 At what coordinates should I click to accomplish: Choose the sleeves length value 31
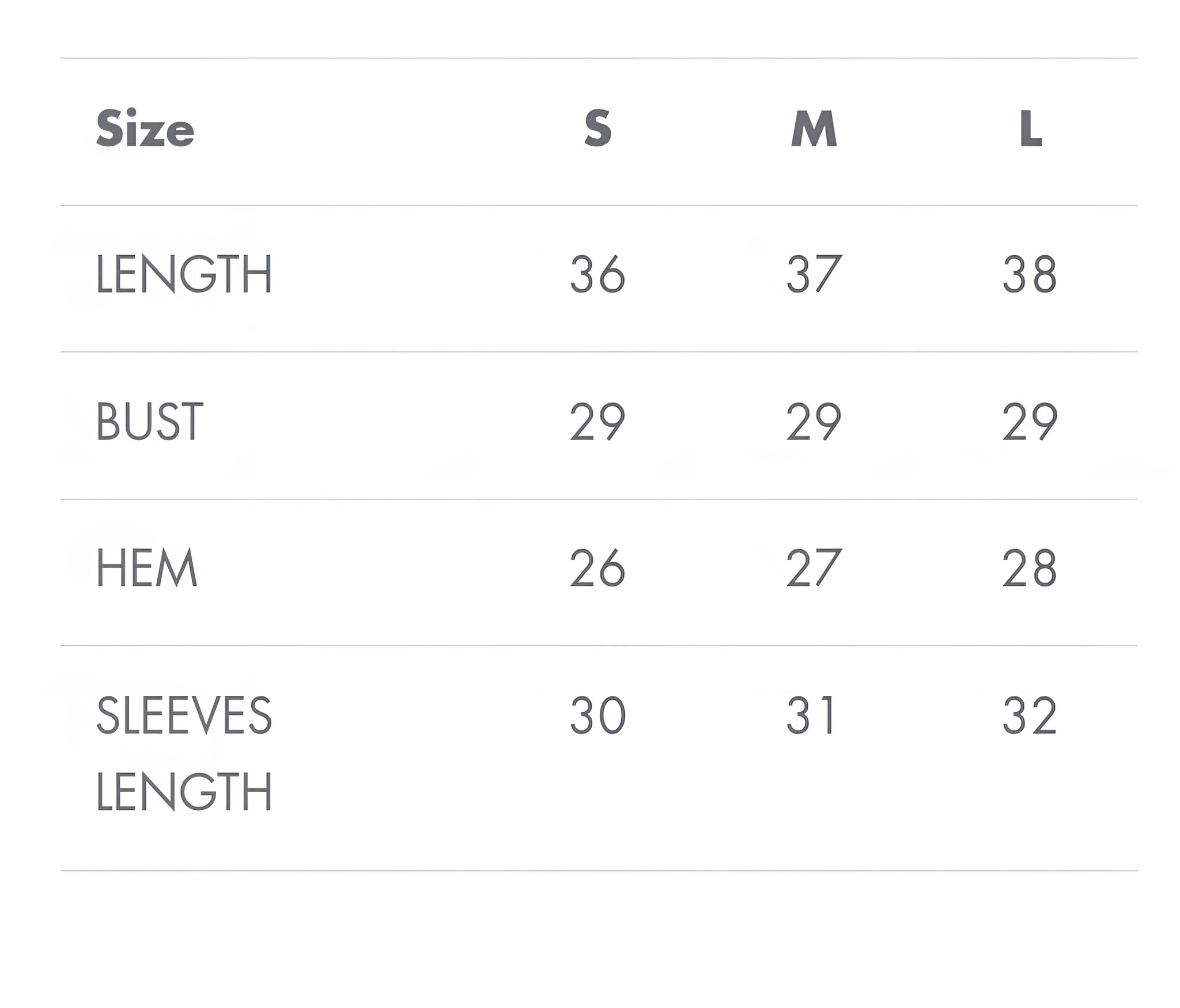pos(811,715)
